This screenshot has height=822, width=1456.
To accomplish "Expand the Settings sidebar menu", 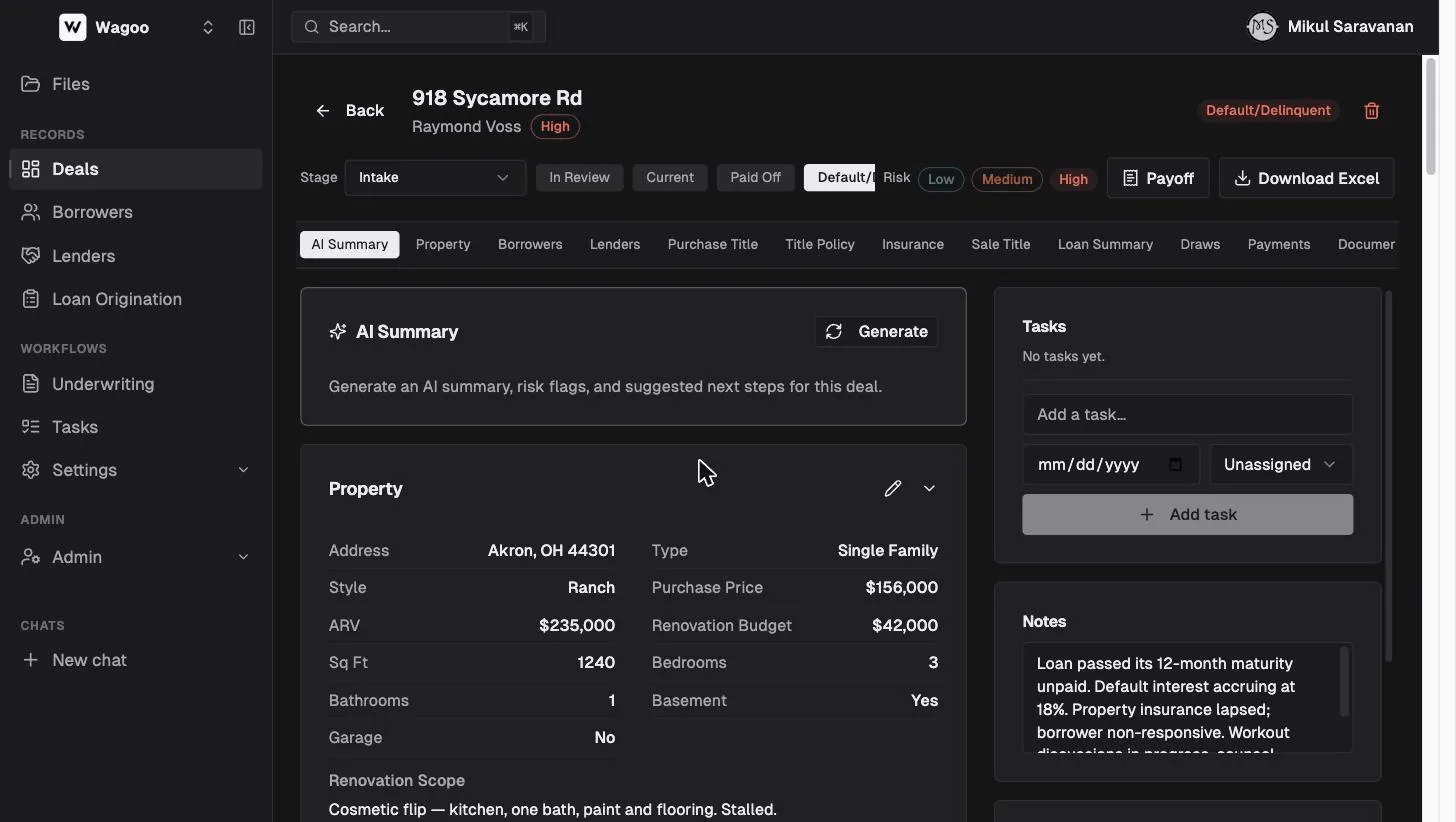I will click(x=136, y=470).
